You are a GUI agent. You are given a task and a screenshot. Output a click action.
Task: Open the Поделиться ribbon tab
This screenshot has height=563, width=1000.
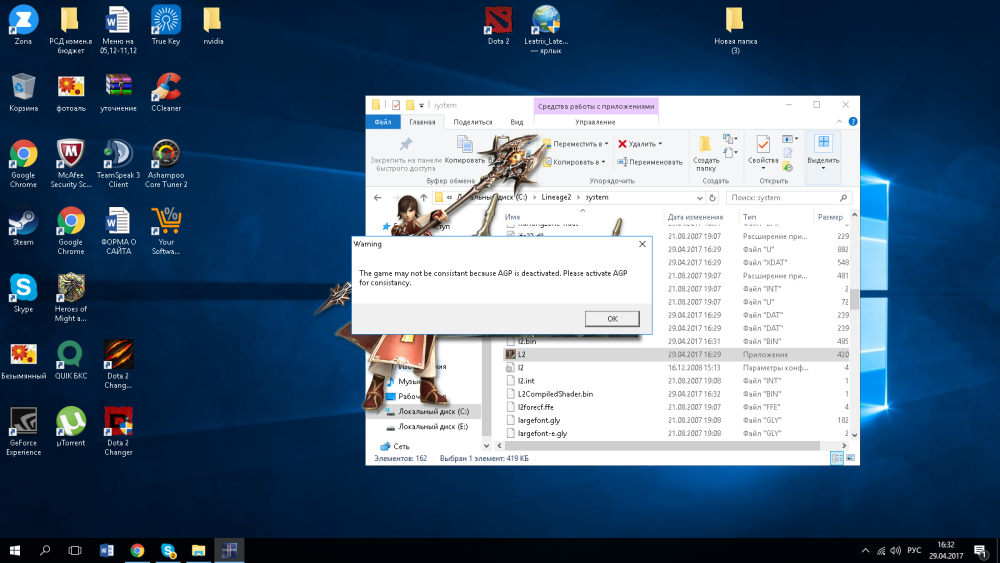coord(473,122)
